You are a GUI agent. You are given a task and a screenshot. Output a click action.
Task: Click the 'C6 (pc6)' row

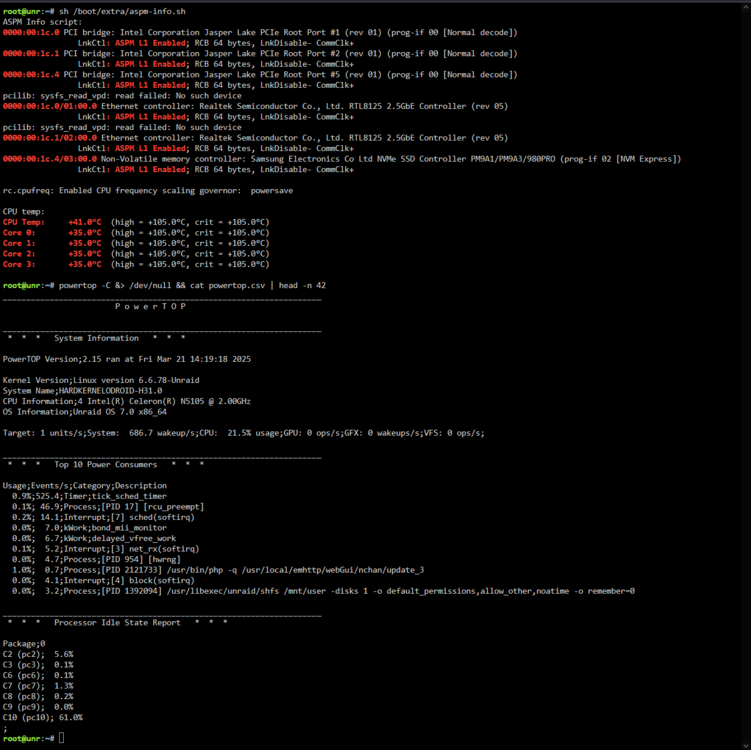click(38, 675)
